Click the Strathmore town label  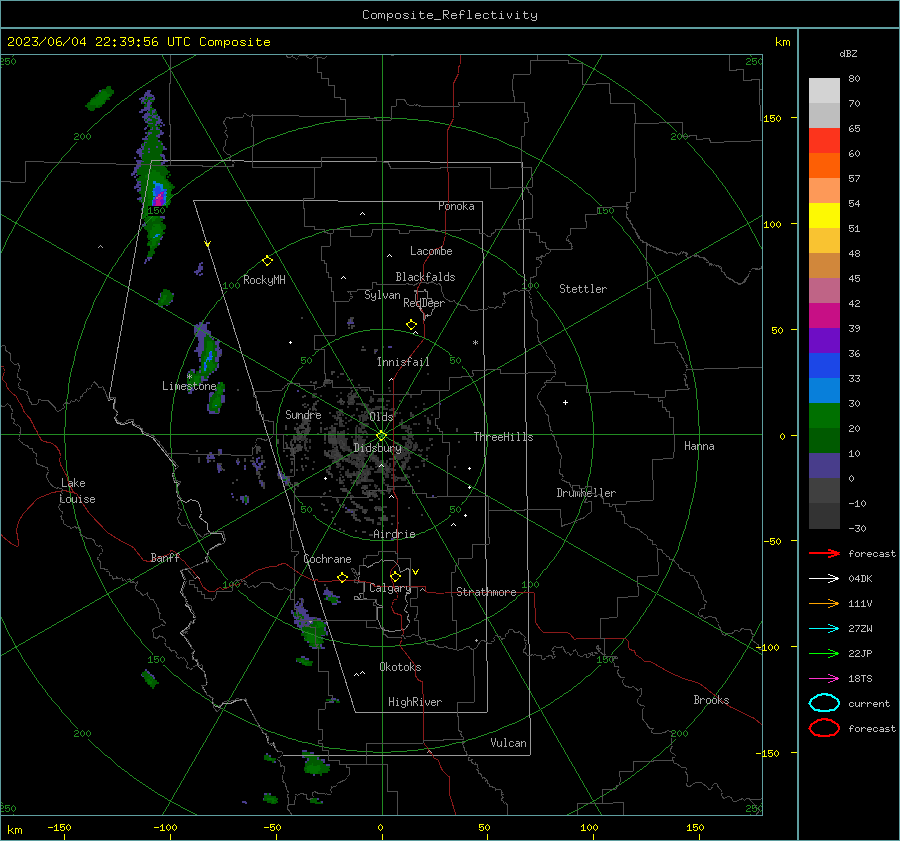486,592
